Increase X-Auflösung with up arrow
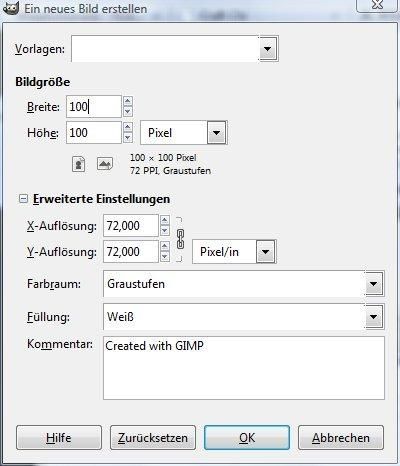Screen dimensions: 400x466 (165, 220)
